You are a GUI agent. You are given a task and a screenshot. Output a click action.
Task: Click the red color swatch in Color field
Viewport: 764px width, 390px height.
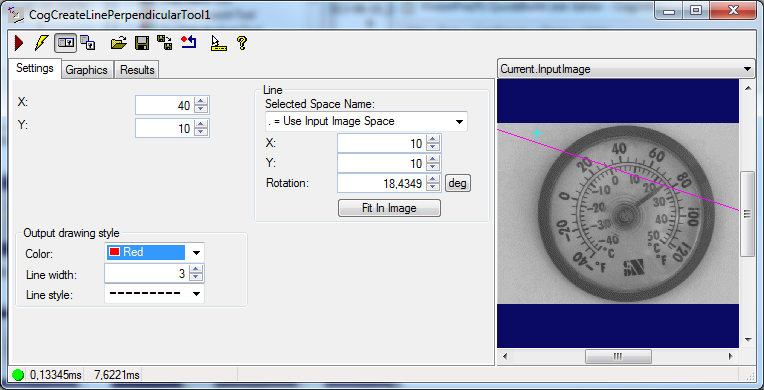coord(115,252)
